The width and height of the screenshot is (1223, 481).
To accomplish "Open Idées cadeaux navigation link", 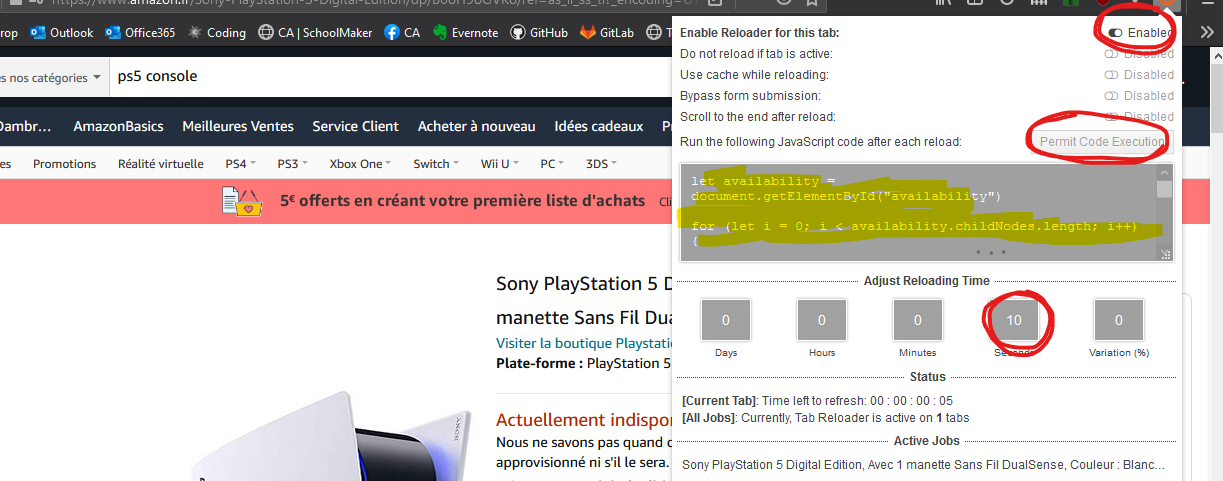I will point(598,126).
